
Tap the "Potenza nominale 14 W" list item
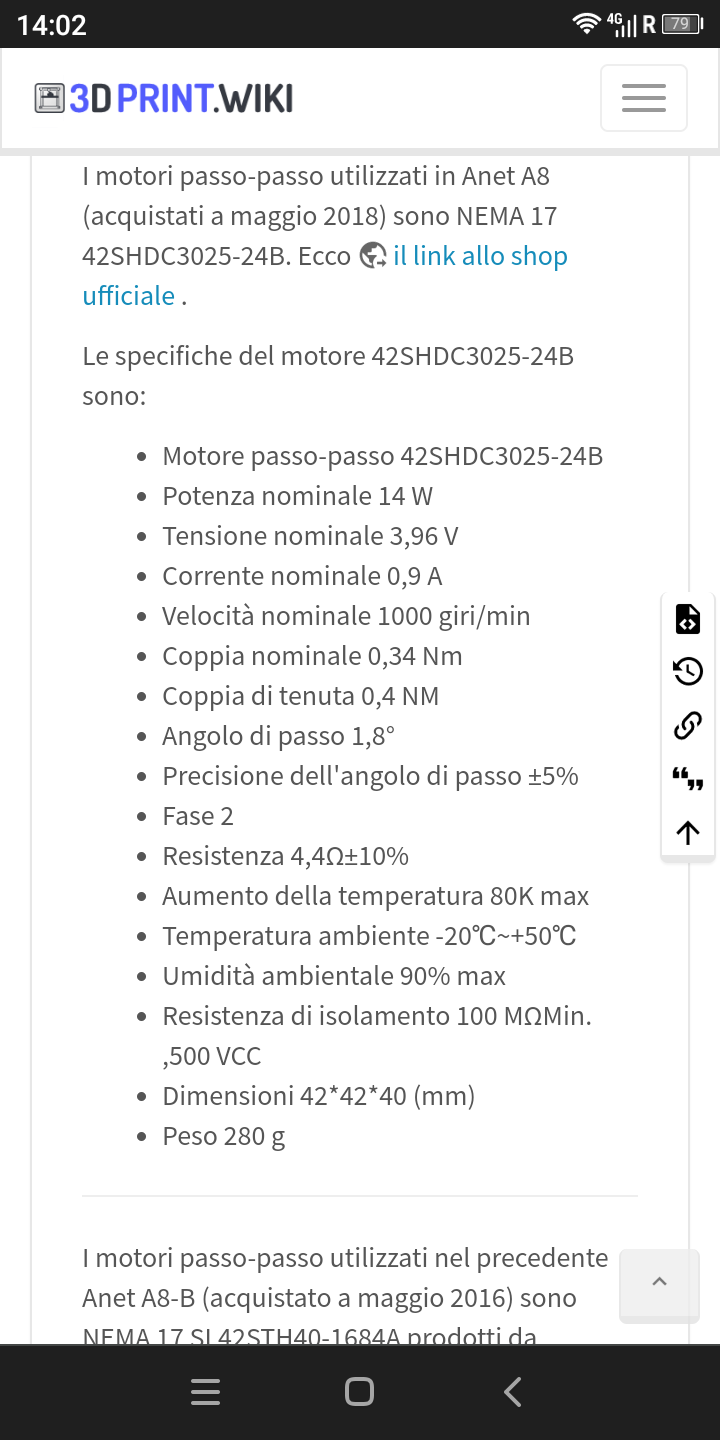click(298, 496)
